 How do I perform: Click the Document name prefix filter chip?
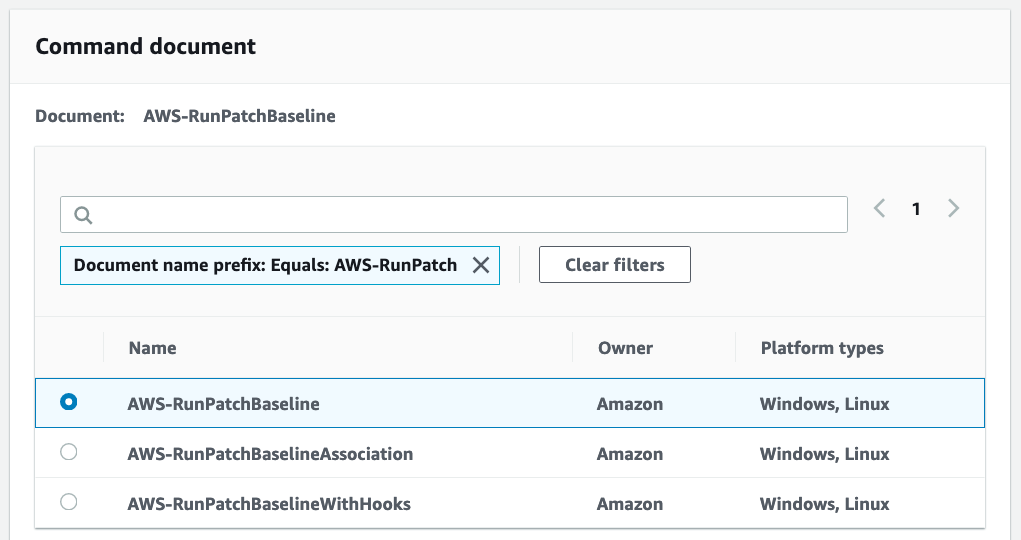(279, 265)
